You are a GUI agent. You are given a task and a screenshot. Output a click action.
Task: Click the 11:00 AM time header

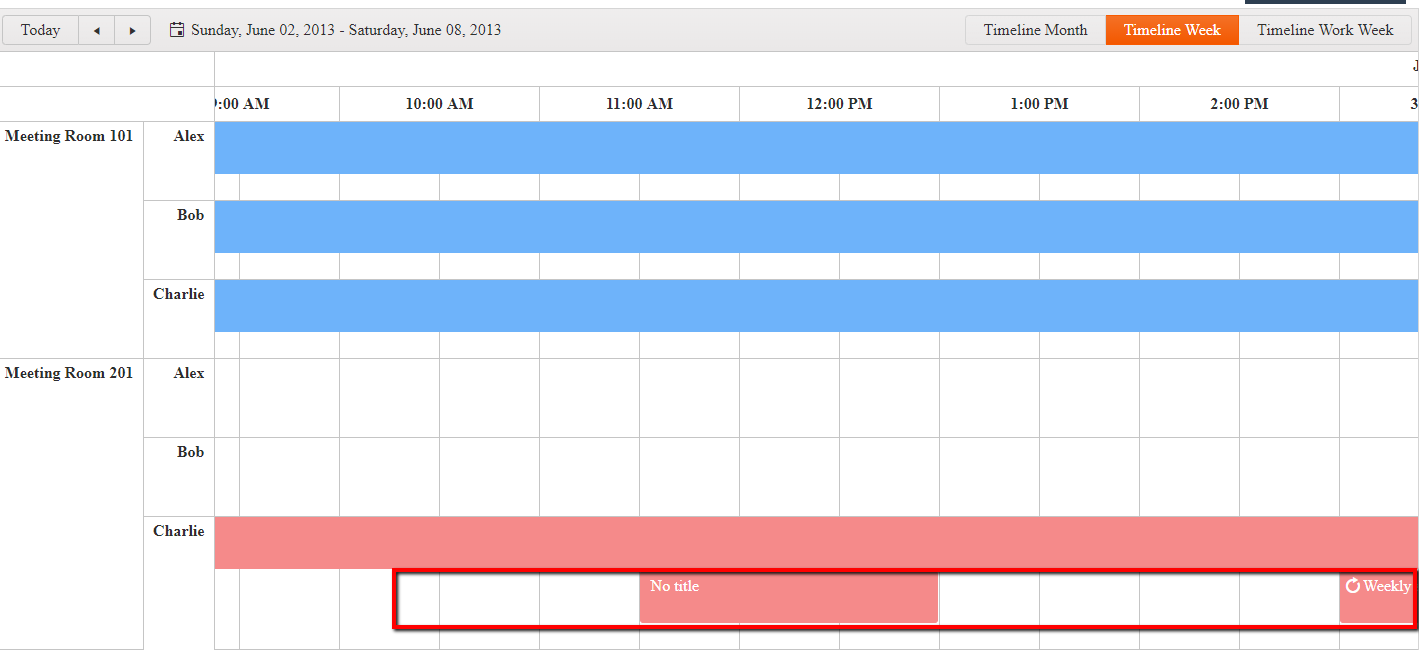[639, 104]
